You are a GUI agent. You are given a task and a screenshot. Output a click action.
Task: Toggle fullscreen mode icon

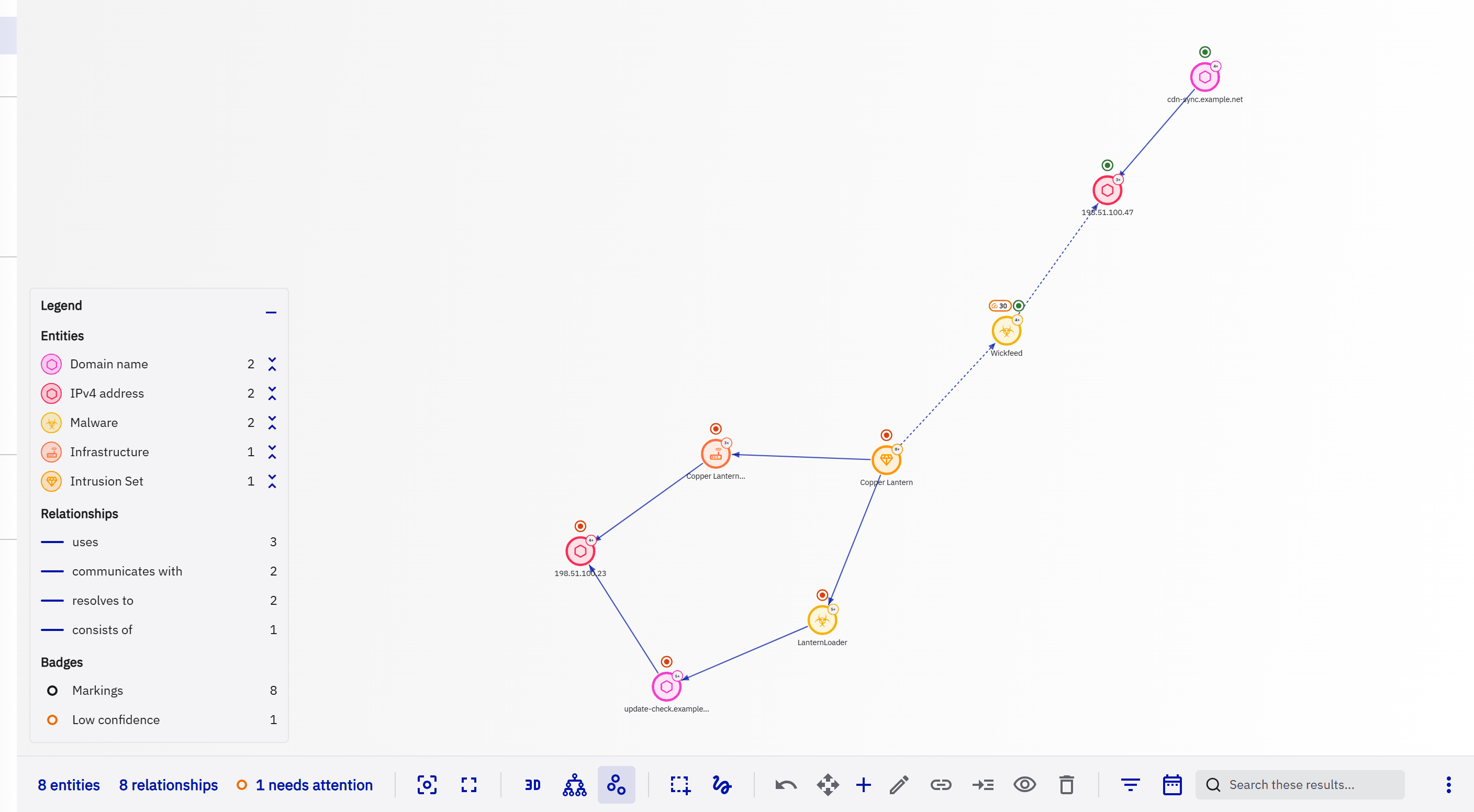pos(468,785)
